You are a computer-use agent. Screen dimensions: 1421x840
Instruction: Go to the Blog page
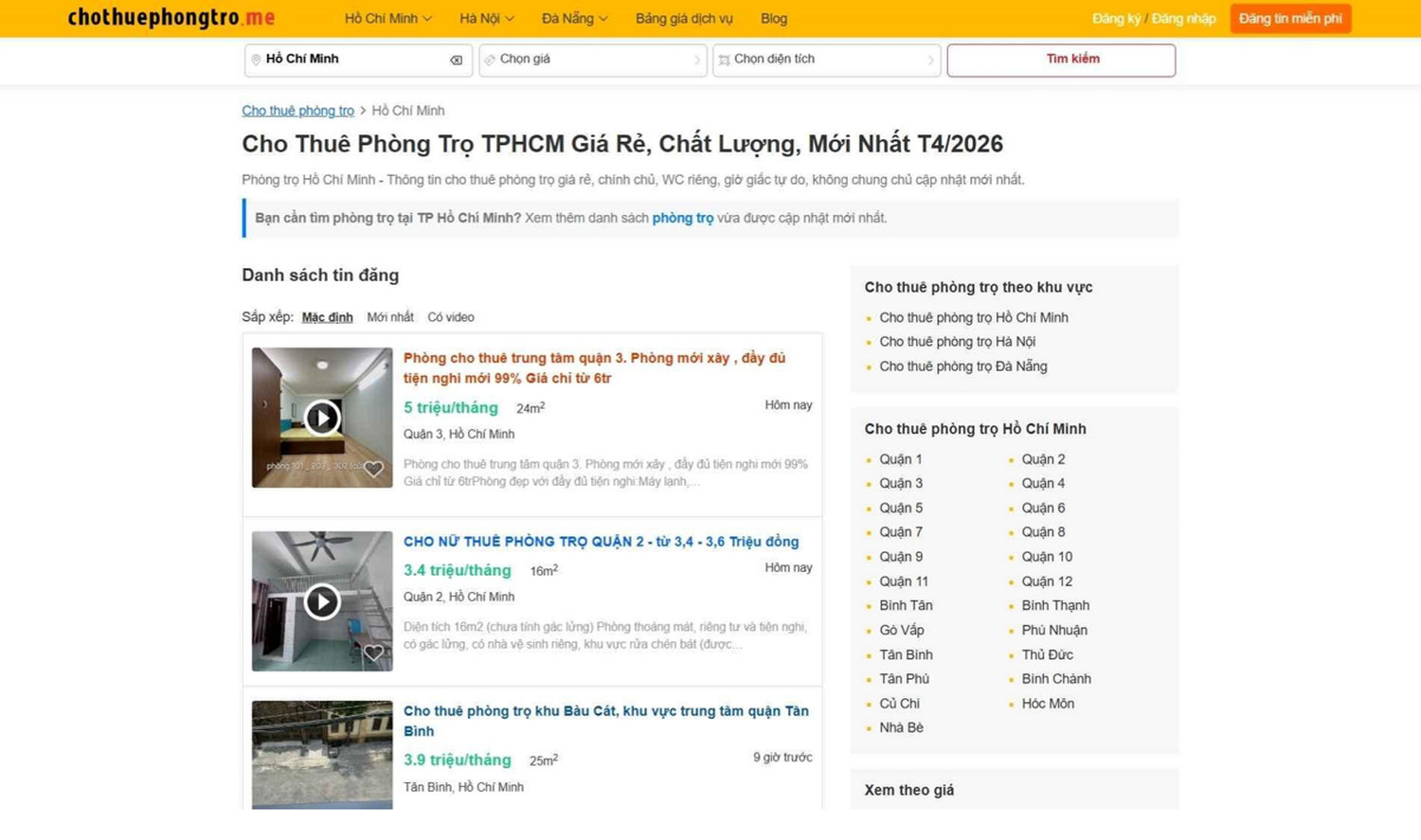coord(774,19)
